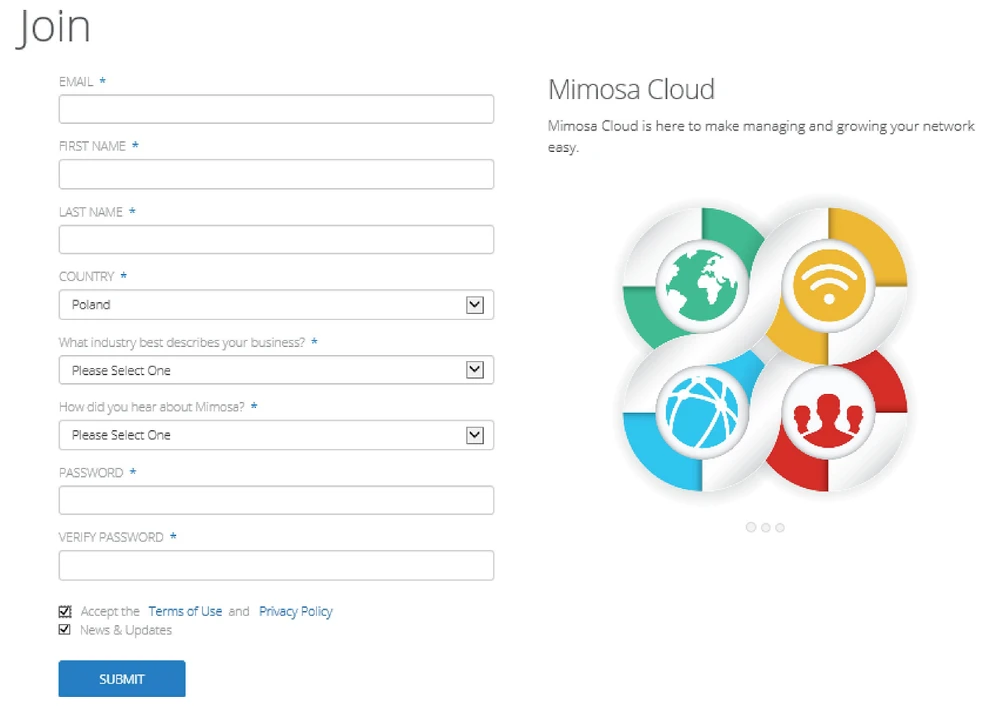Focus the First Name text field
Viewport: 1000px width, 724px height.
click(x=276, y=174)
